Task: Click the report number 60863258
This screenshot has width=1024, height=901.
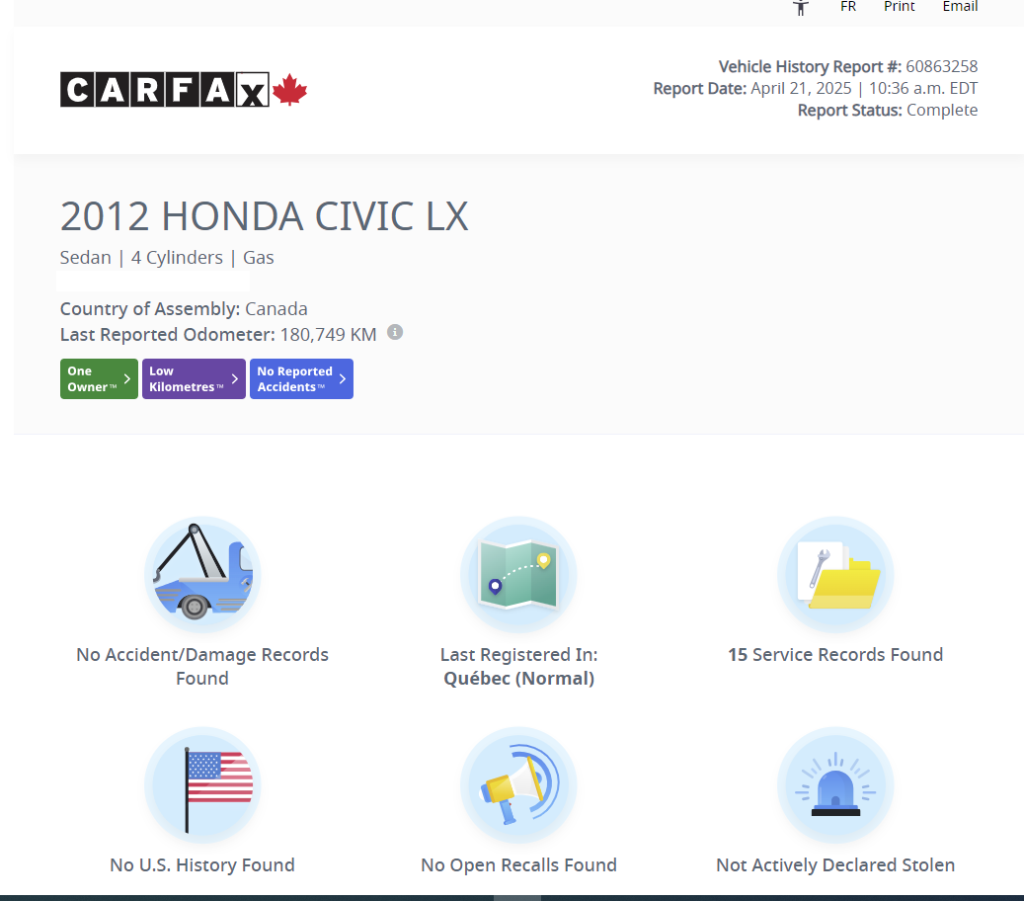Action: click(x=942, y=67)
